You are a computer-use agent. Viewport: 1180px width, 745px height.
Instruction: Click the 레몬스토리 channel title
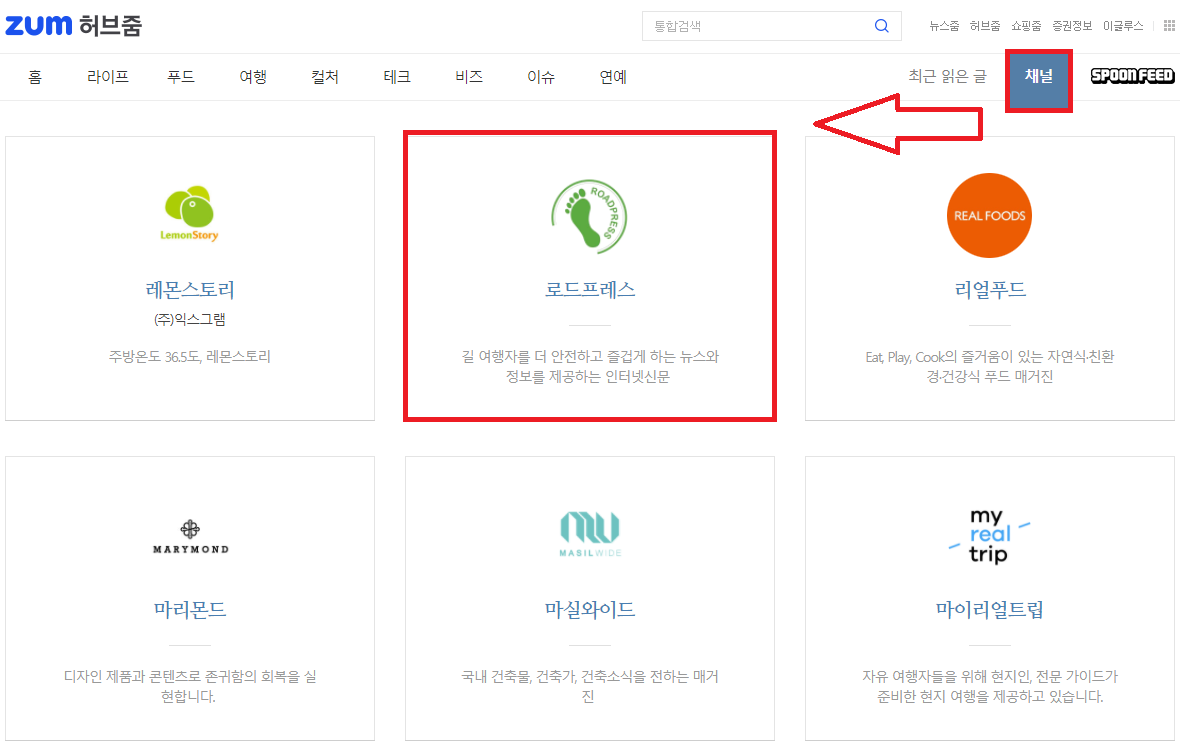pyautogui.click(x=190, y=290)
